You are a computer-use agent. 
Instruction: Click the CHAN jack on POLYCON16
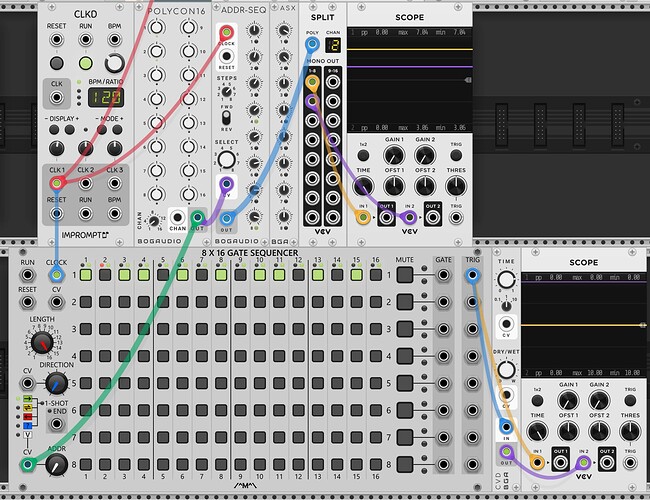click(177, 217)
